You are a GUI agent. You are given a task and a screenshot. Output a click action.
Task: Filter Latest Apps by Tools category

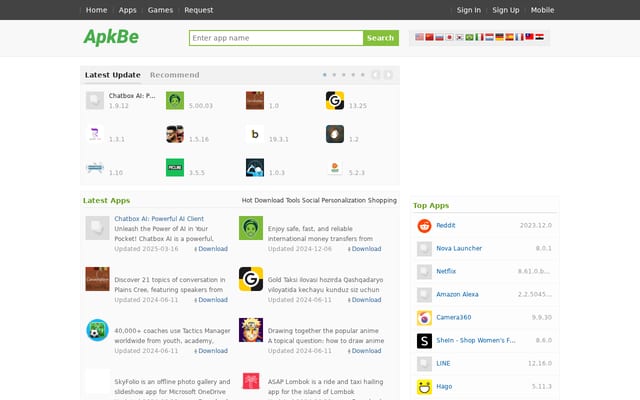coord(293,200)
